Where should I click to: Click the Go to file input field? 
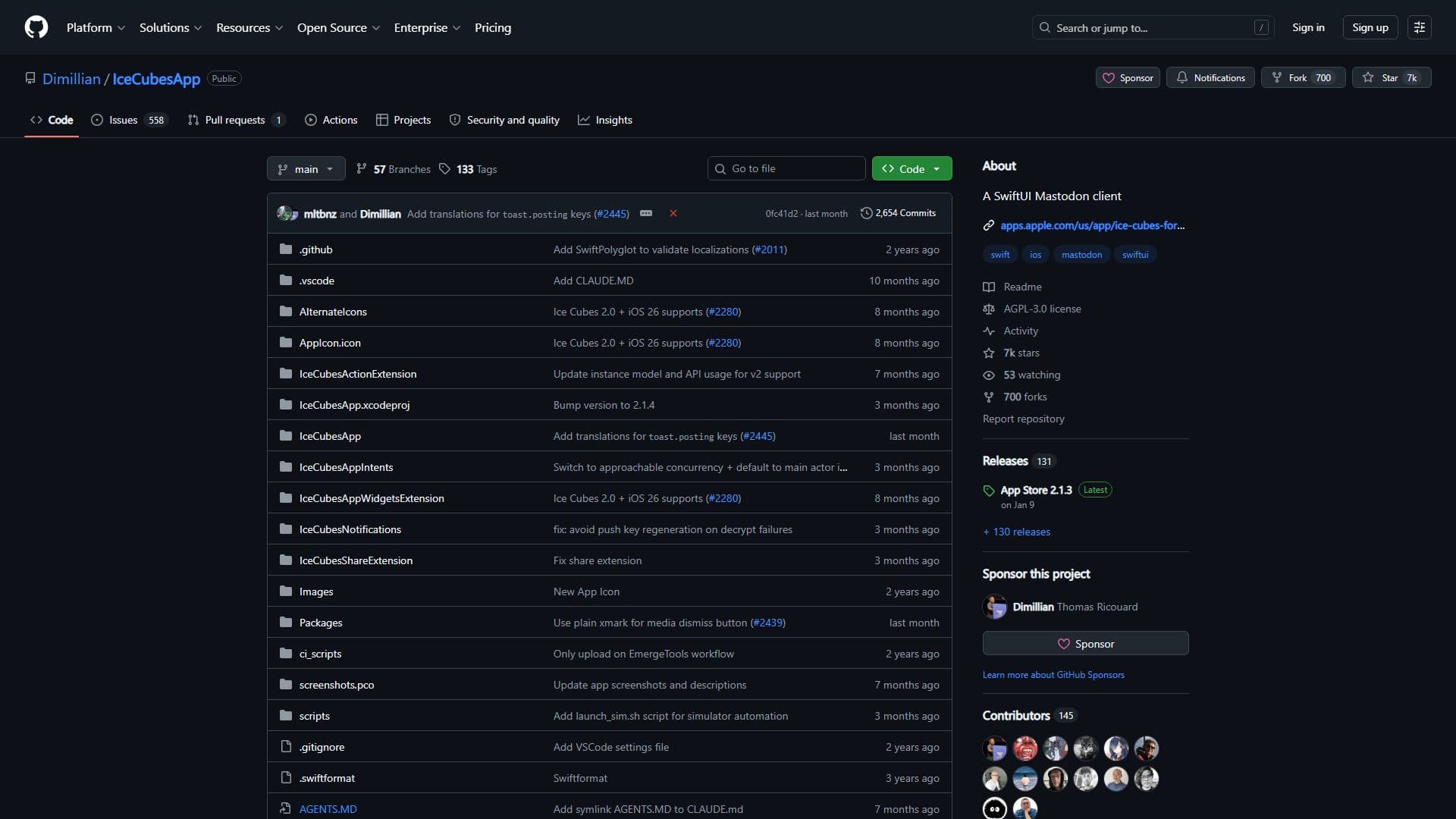786,168
